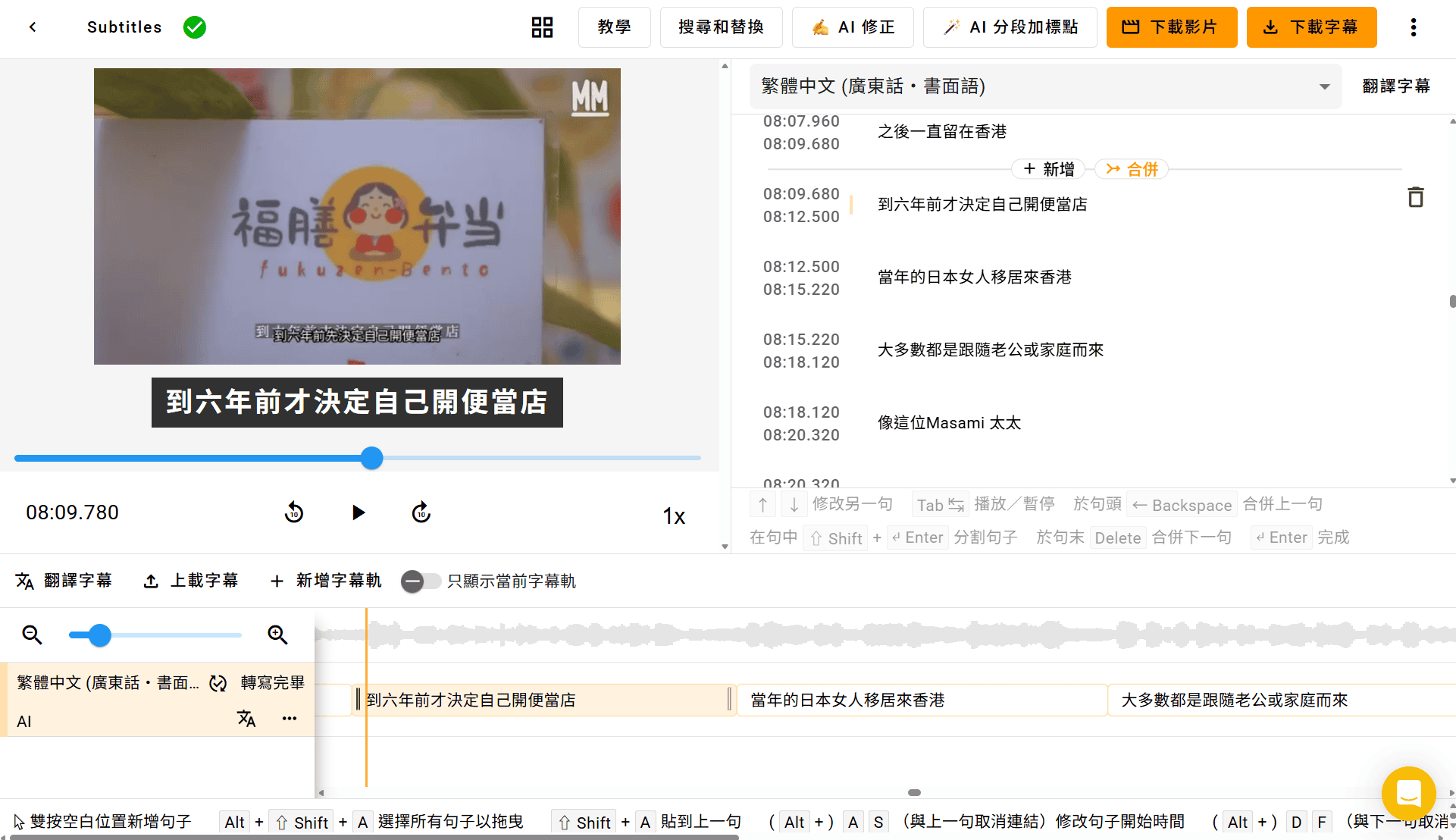
Task: Change the 1x playback speed
Action: tap(674, 516)
